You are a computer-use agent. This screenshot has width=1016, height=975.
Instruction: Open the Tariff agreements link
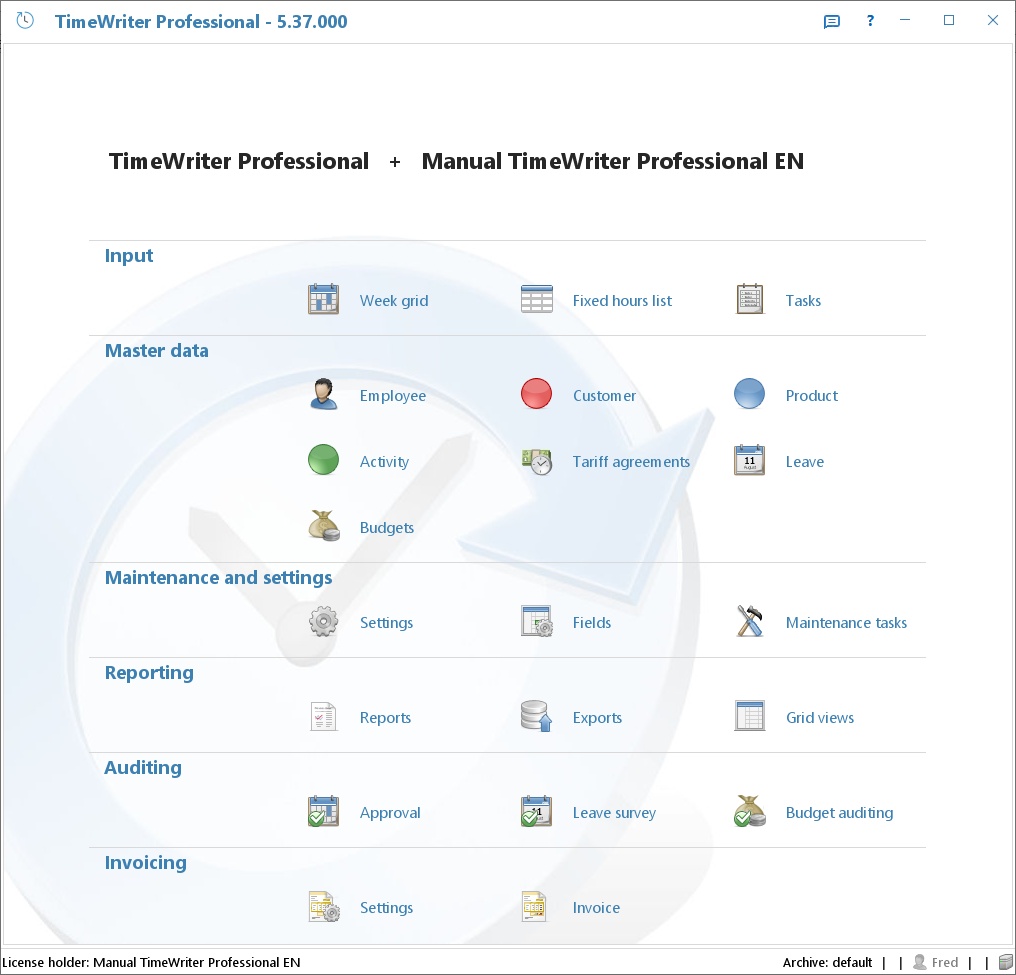(x=631, y=462)
